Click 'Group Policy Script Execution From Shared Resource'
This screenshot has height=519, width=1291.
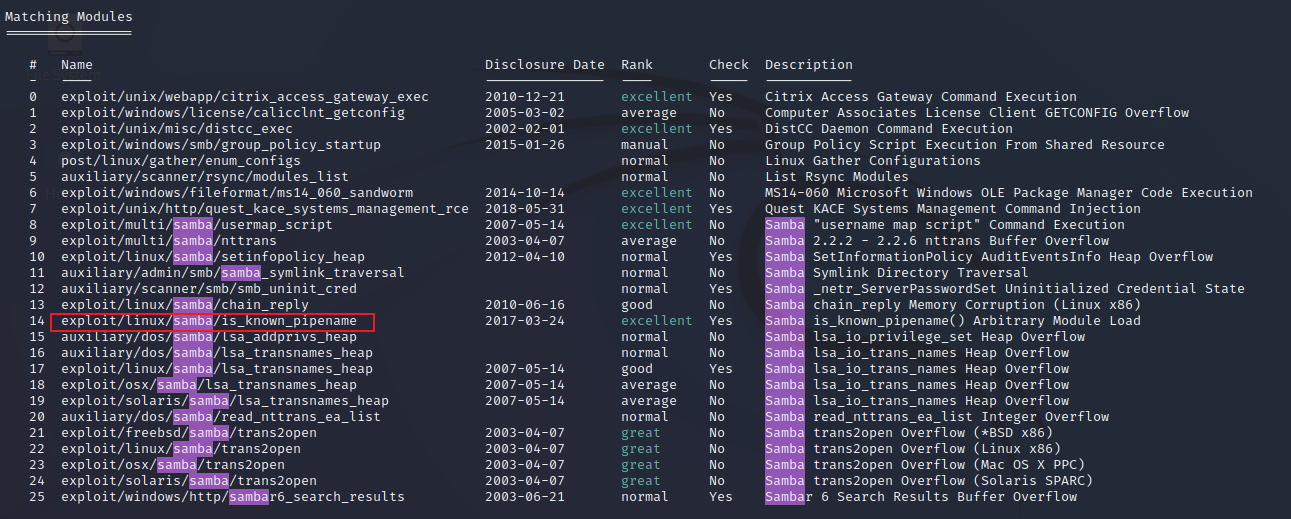(965, 145)
